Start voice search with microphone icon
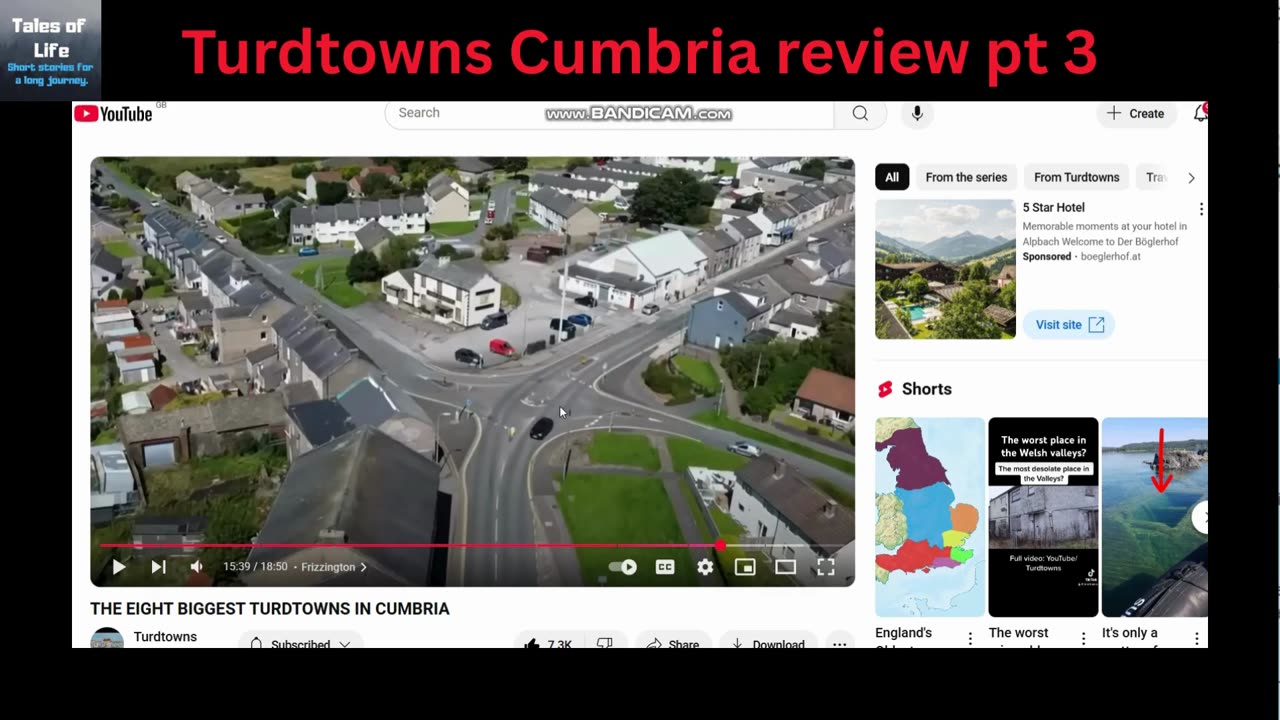The width and height of the screenshot is (1280, 720). pyautogui.click(x=917, y=113)
